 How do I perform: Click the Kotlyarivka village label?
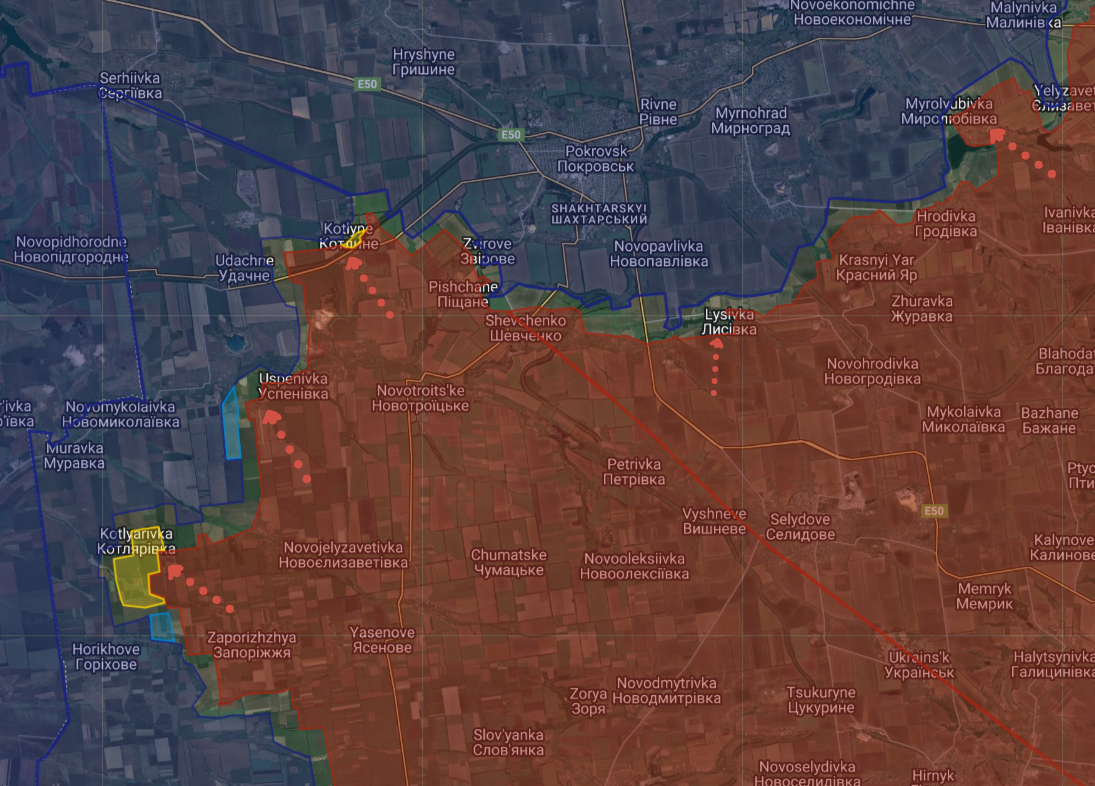136,541
